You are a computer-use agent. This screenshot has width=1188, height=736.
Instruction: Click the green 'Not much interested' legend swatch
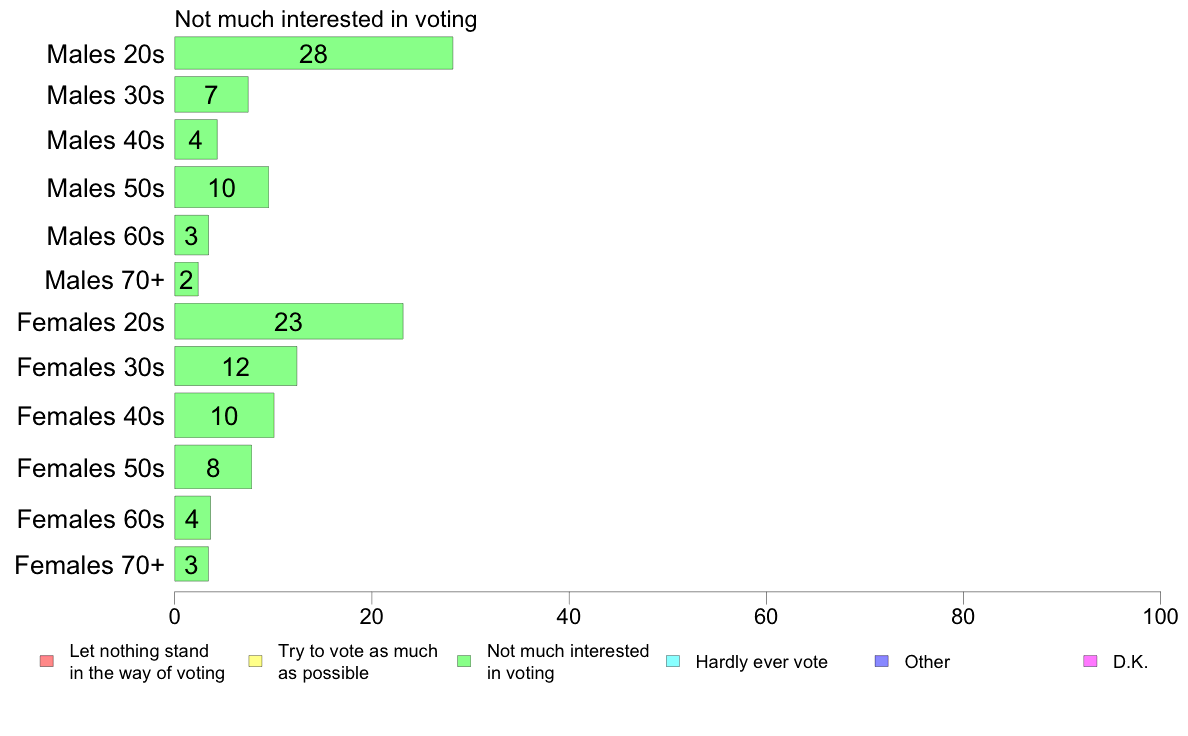coord(464,661)
